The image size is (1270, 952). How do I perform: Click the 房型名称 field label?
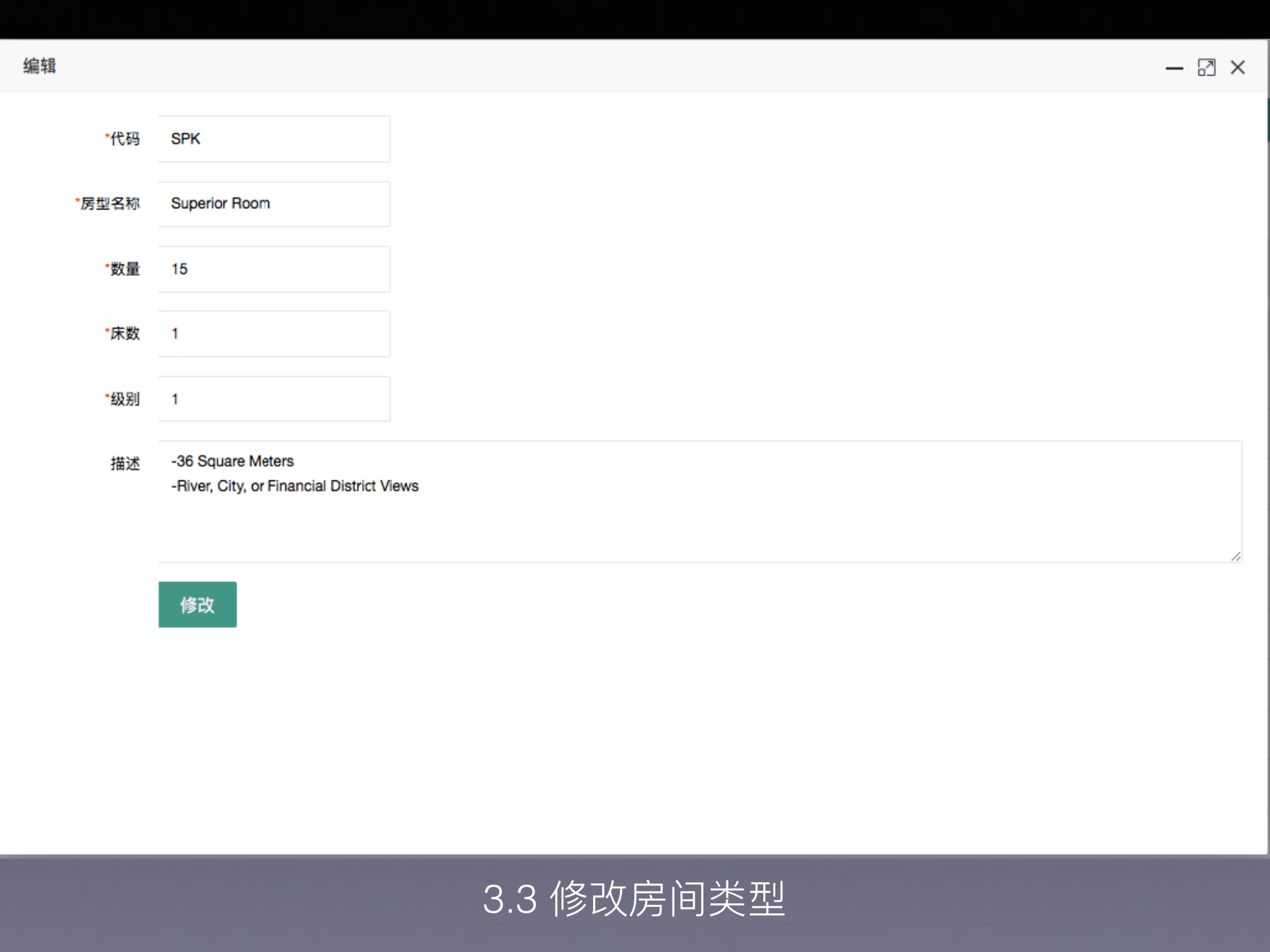click(x=109, y=204)
